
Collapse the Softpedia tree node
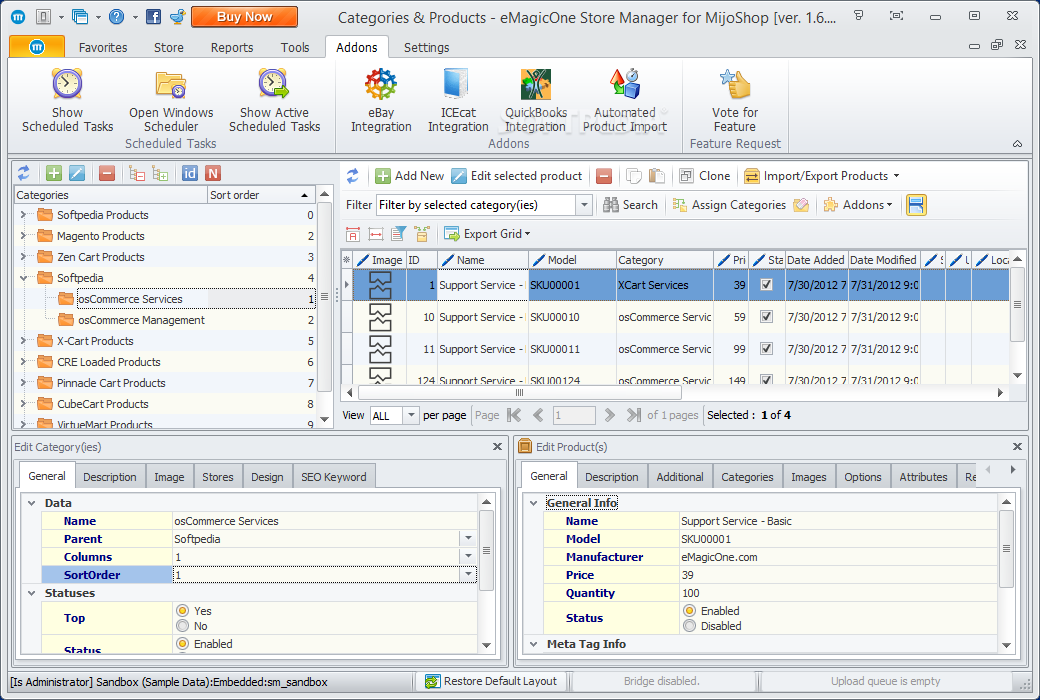(x=23, y=278)
